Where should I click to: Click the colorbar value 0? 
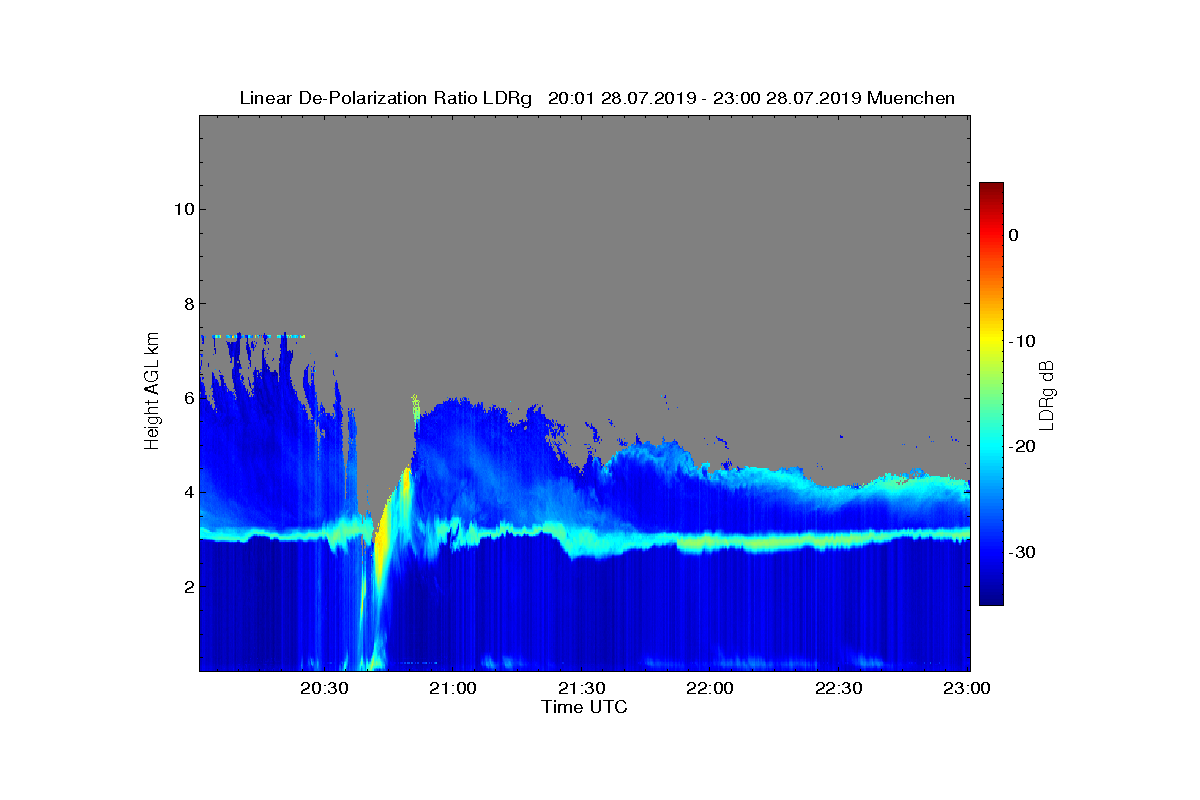tap(1013, 235)
